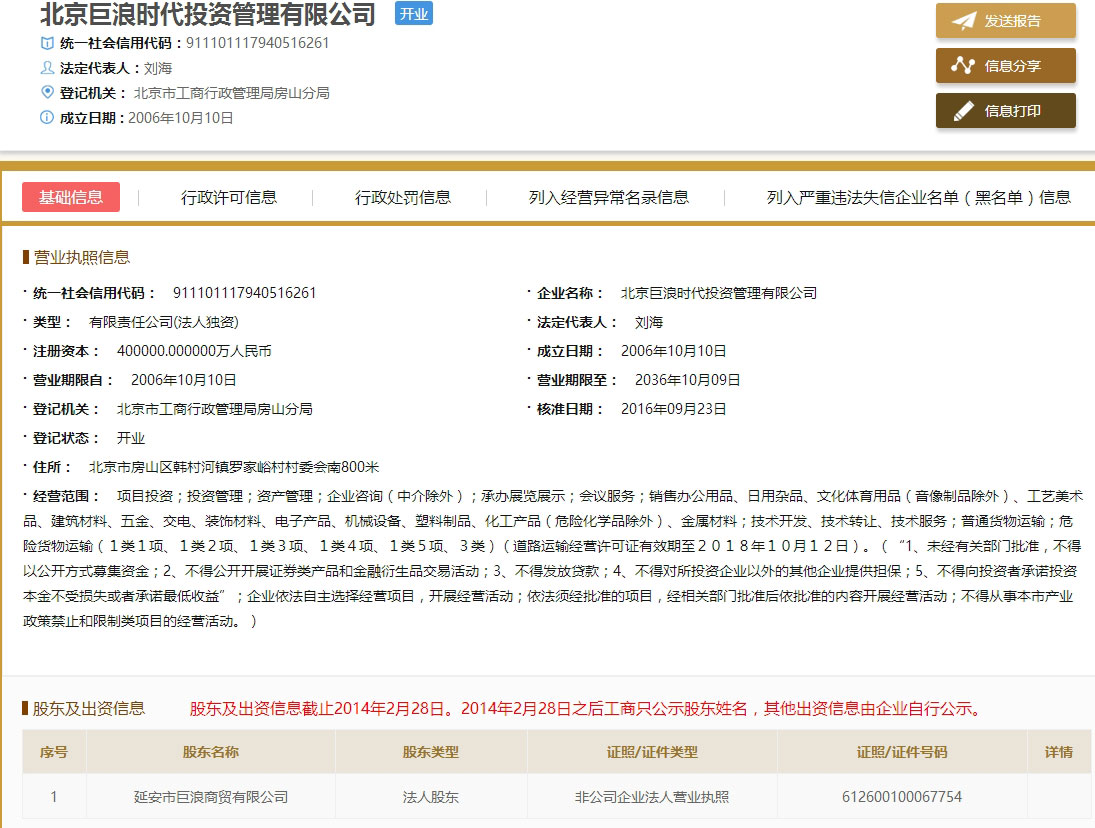Click the company title 北京巨浪时代投资管理有限公司
The width and height of the screenshot is (1095, 828).
[x=208, y=15]
